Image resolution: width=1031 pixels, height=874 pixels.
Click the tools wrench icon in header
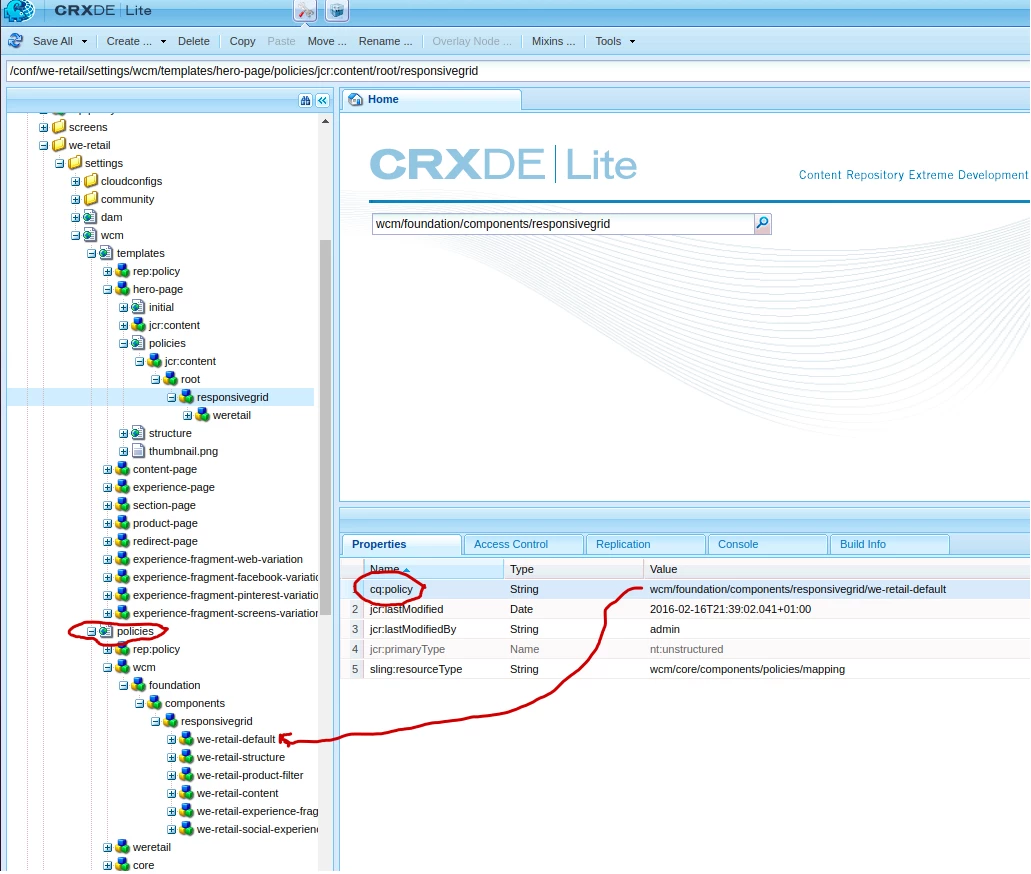coord(305,11)
